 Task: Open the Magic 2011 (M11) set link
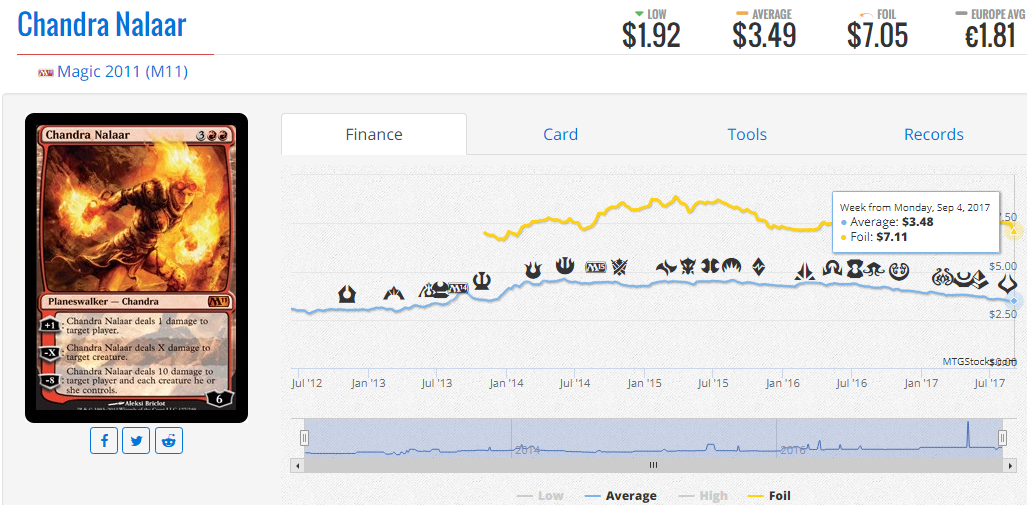(x=122, y=71)
